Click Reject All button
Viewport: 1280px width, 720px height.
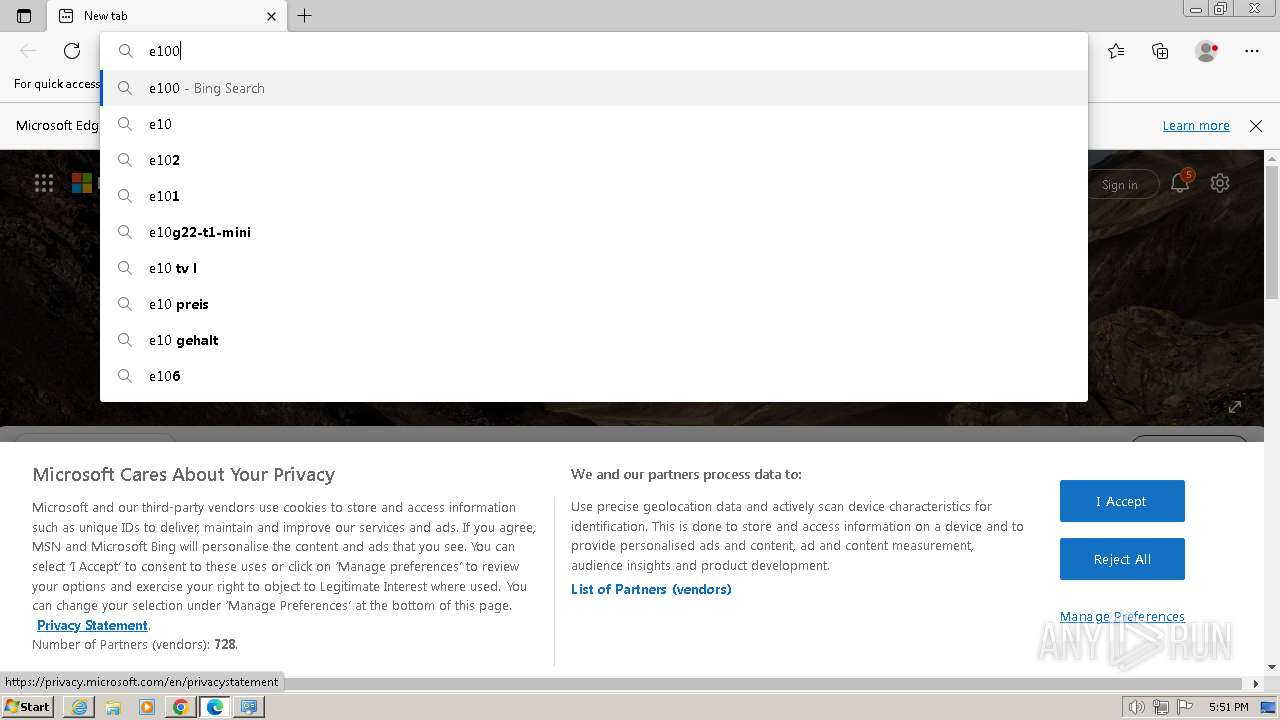pos(1122,559)
